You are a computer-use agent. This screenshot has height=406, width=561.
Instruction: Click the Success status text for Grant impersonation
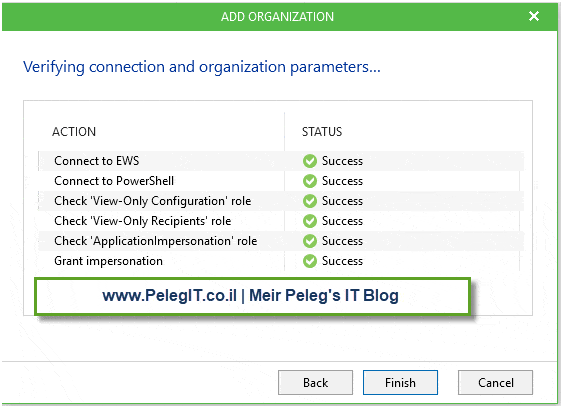coord(342,261)
